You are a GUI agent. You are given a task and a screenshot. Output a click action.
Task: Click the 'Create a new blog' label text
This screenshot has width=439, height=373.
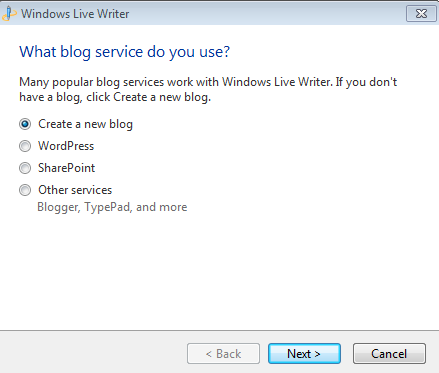pos(85,124)
